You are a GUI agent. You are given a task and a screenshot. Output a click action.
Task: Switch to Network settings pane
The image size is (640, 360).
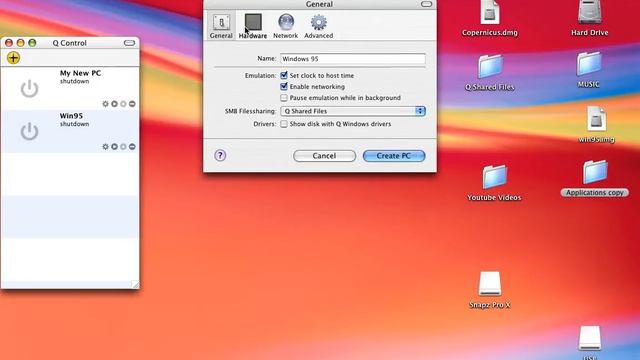click(x=286, y=26)
